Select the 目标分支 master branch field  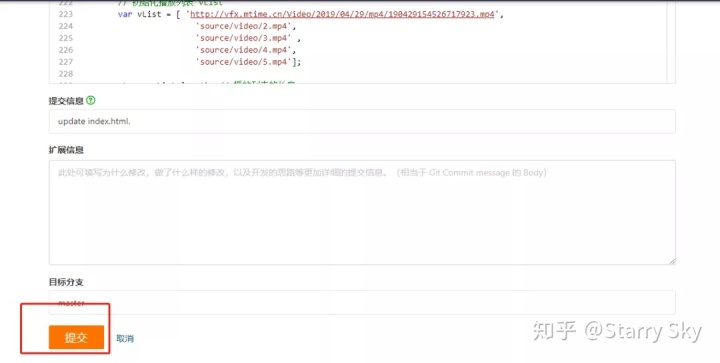tap(362, 302)
